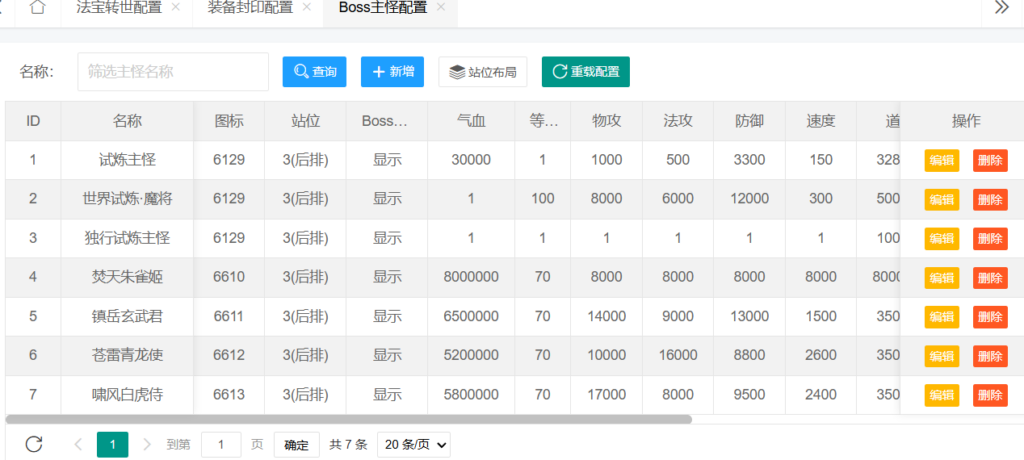Switch to 装备封印配置 tab

coord(250,7)
